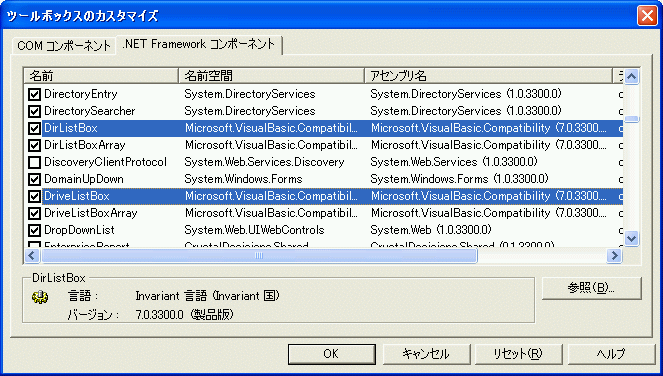
Task: Sort by the 名前 column header
Action: (101, 76)
